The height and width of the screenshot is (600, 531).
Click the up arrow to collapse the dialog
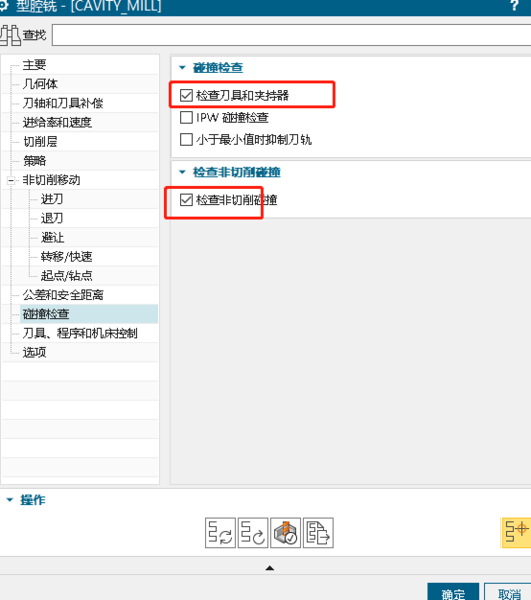click(270, 568)
